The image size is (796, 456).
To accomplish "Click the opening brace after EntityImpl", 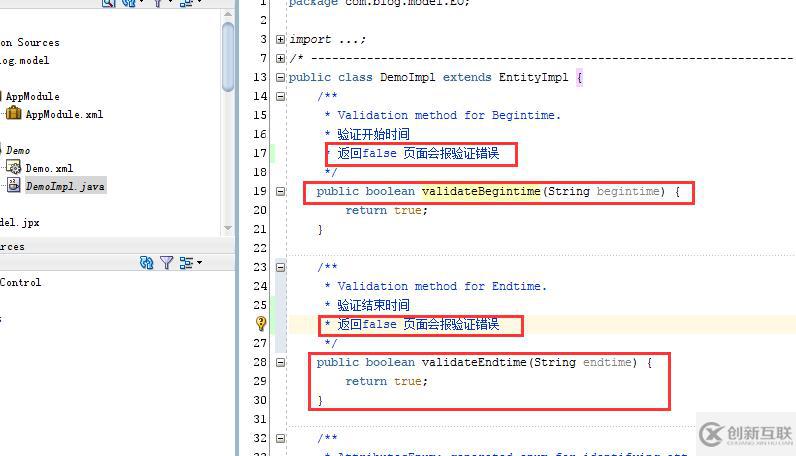I will click(579, 78).
